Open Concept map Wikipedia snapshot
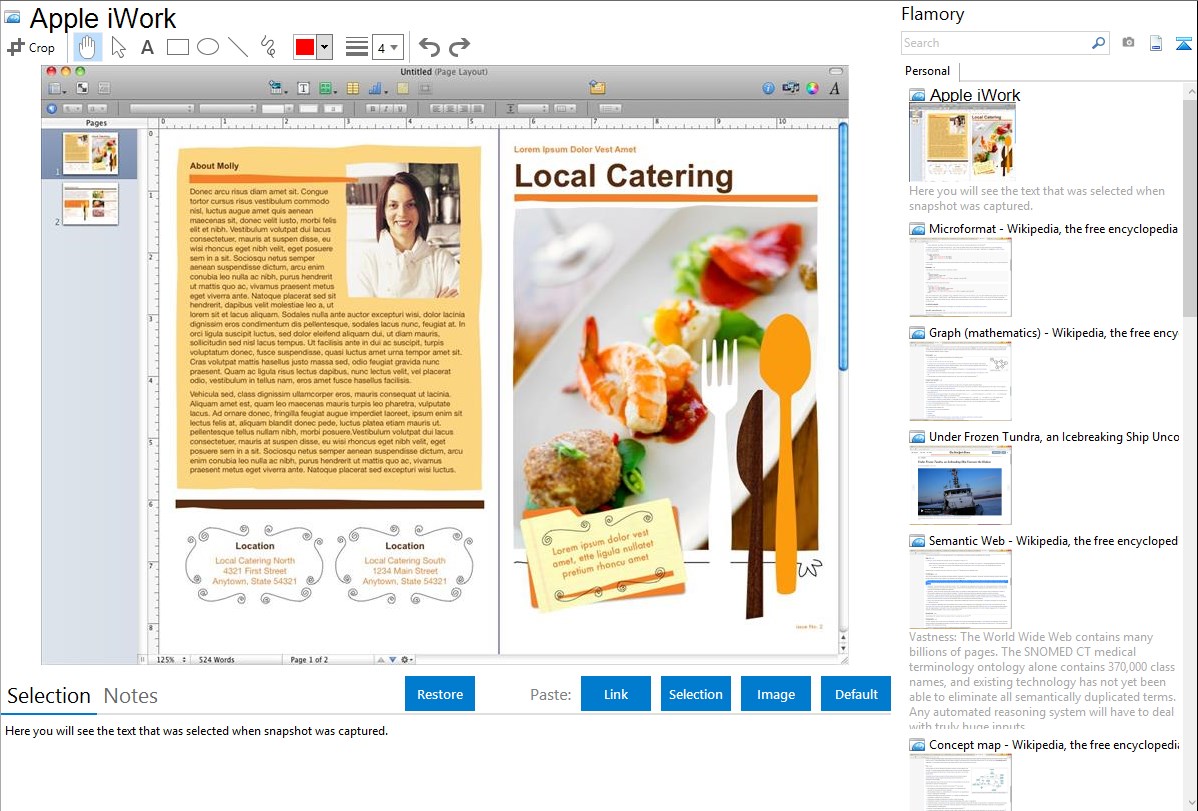Screen dimensions: 1198x811 (x=1053, y=744)
